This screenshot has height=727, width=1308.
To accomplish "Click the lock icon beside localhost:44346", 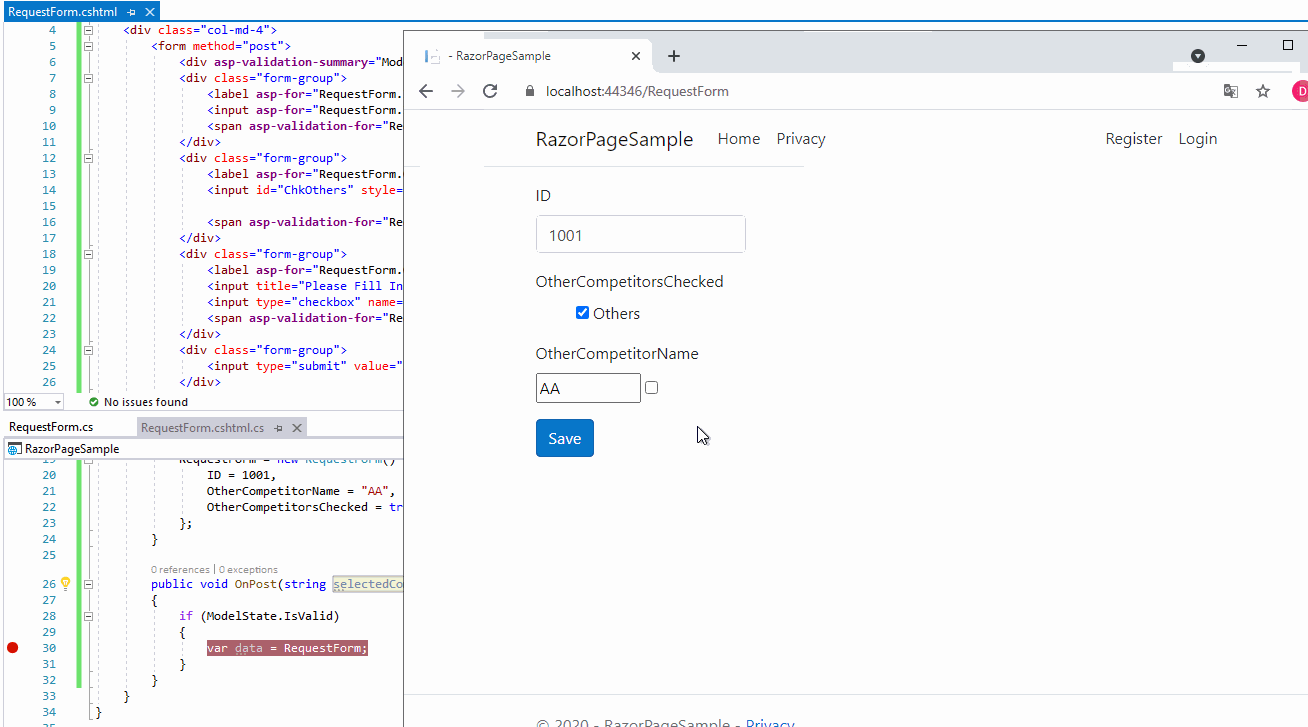I will [x=529, y=90].
